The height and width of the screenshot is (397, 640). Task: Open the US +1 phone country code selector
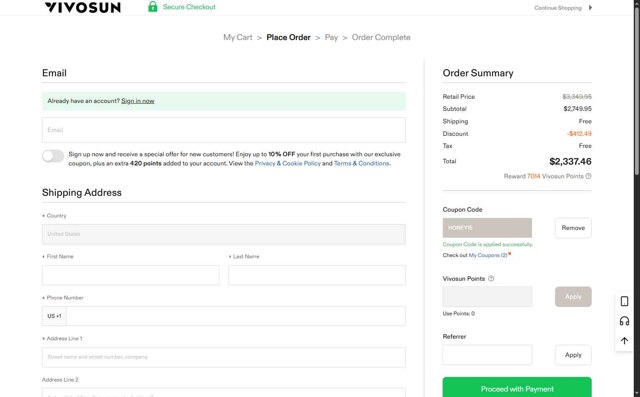coord(54,316)
